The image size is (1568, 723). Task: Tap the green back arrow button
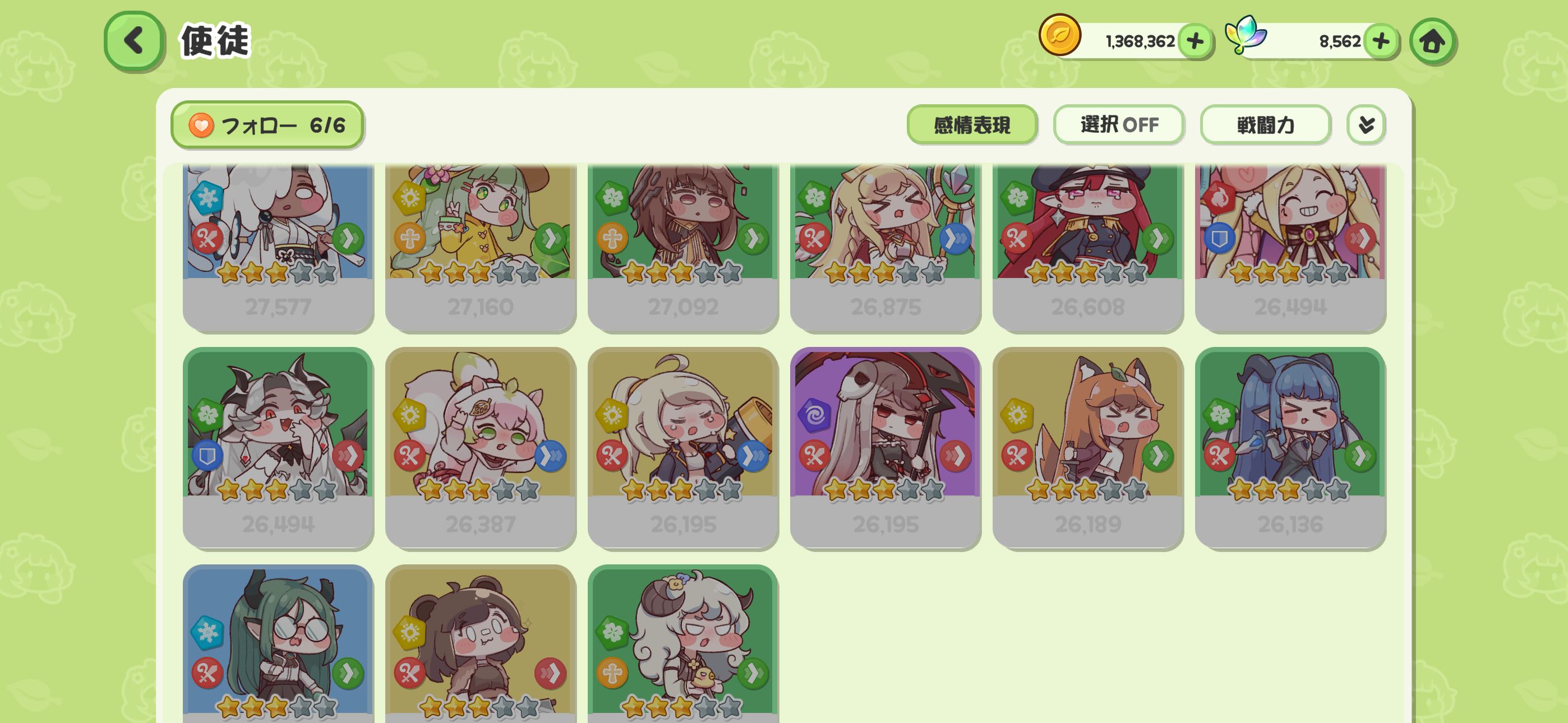(x=134, y=41)
